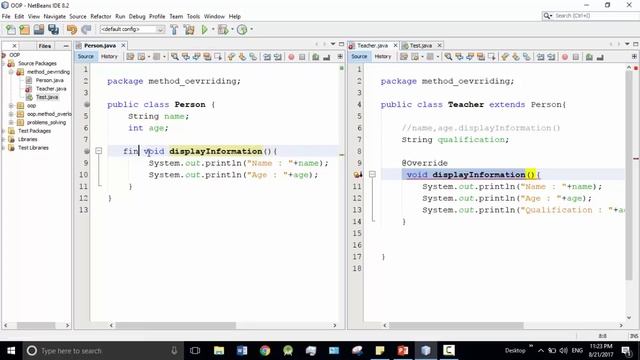Image resolution: width=640 pixels, height=360 pixels.
Task: Select Person.java in the project tree
Action: click(49, 80)
